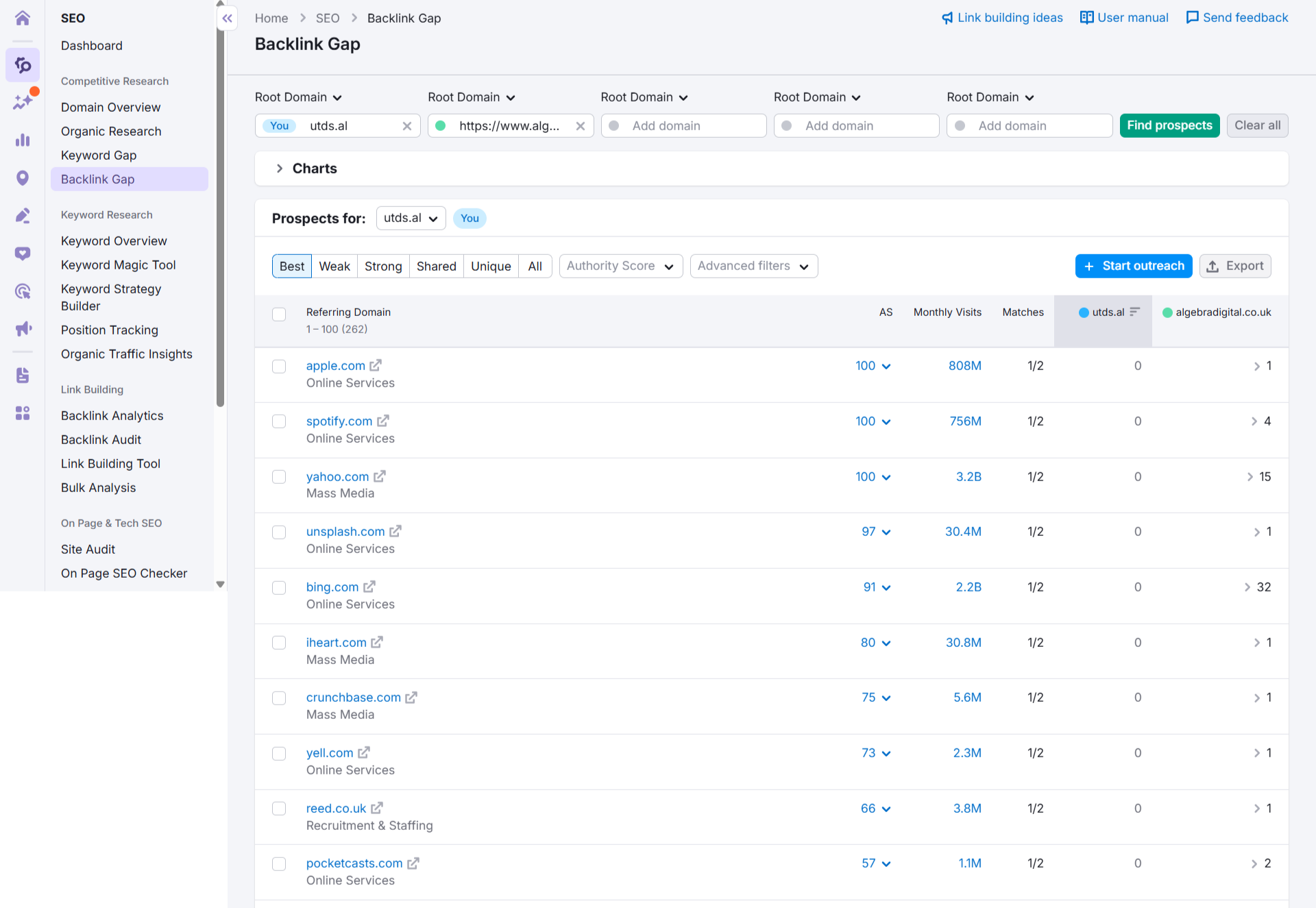Open first Root Domain type dropdown

pos(299,97)
